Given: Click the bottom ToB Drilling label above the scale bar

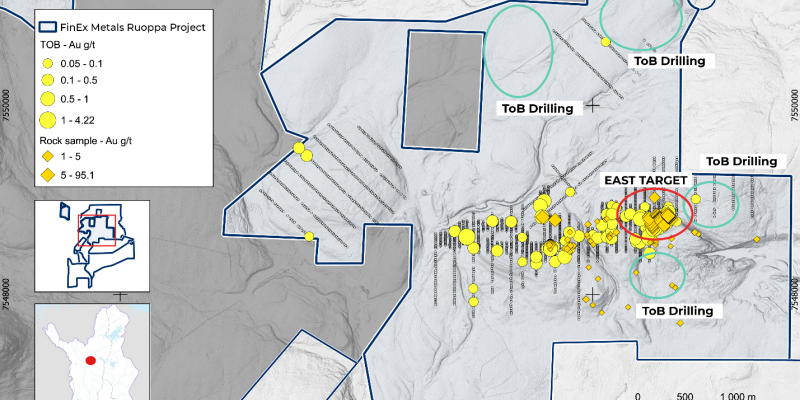Looking at the screenshot, I should pos(677,311).
